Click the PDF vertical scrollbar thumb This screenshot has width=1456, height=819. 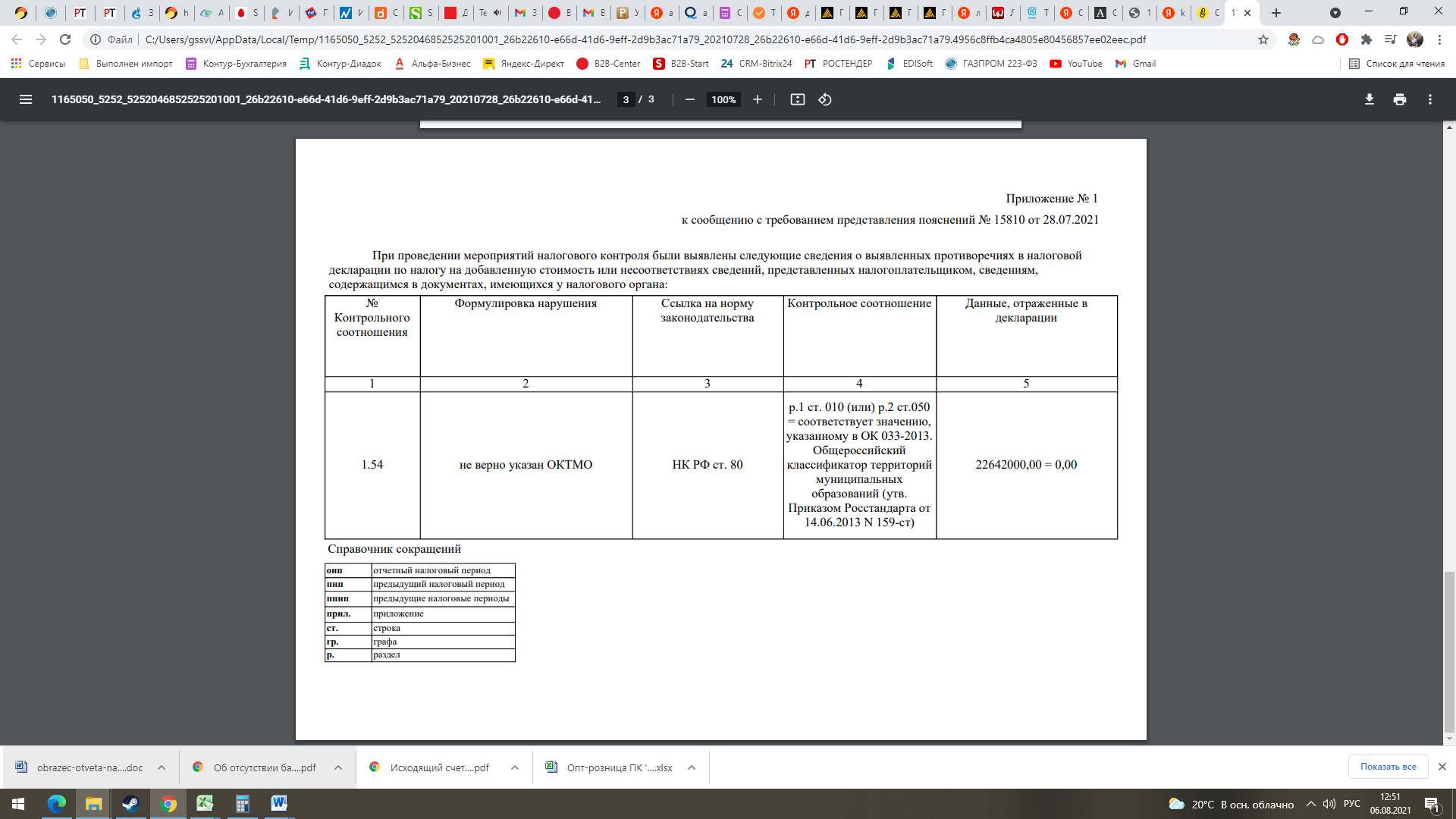[x=1449, y=651]
